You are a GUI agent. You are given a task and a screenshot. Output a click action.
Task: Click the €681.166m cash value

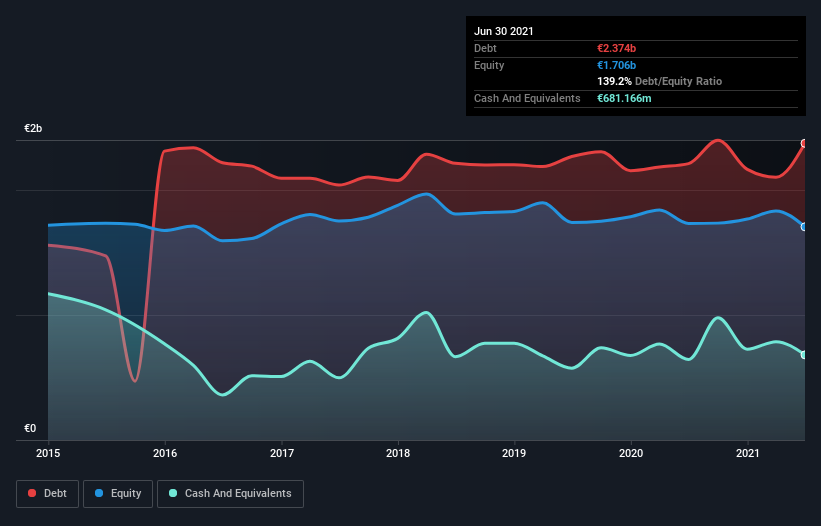click(x=624, y=98)
